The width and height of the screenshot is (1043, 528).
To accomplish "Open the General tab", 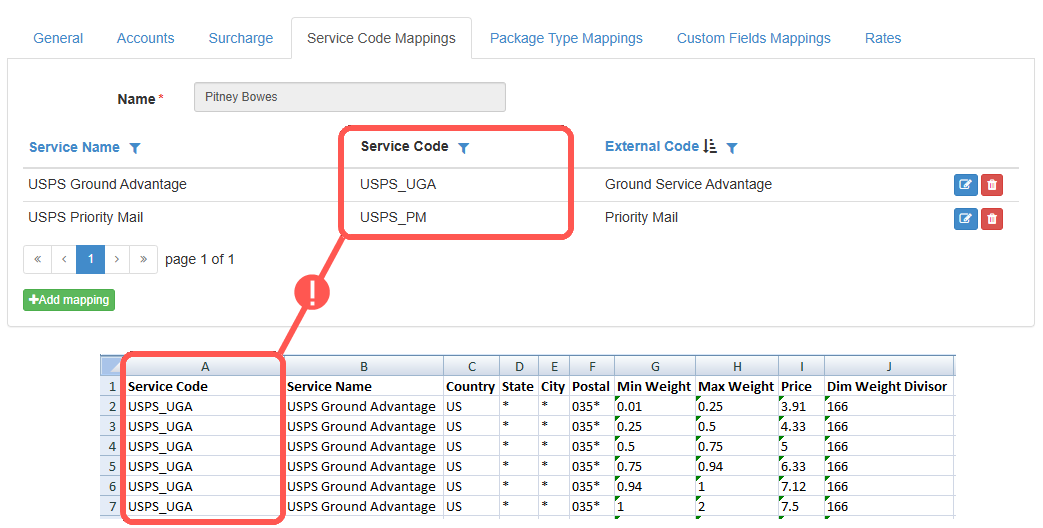I will click(x=58, y=39).
